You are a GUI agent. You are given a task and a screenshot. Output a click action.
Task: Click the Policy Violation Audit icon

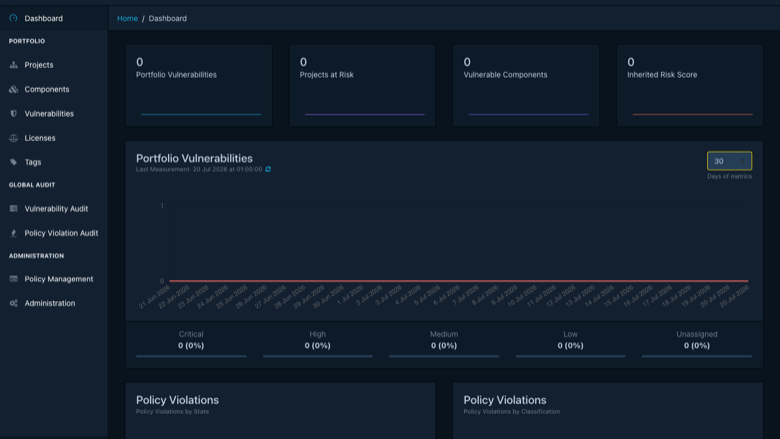13,233
